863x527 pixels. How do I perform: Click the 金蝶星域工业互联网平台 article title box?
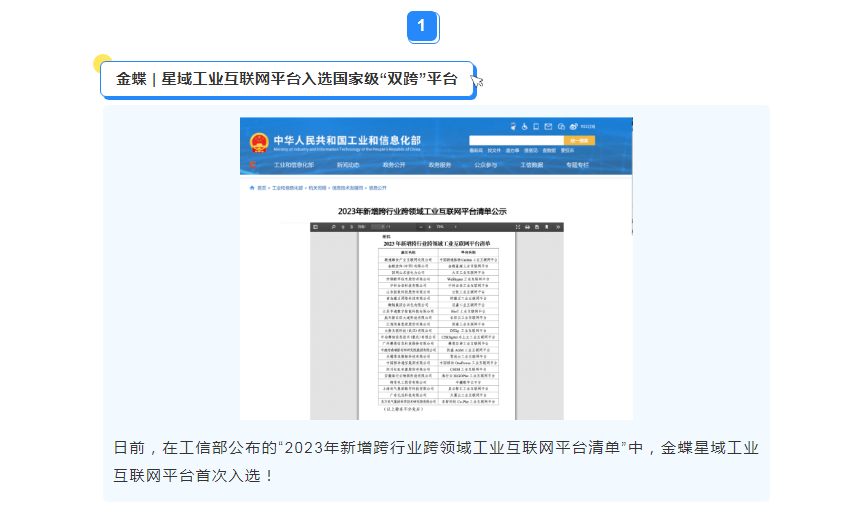[x=288, y=79]
